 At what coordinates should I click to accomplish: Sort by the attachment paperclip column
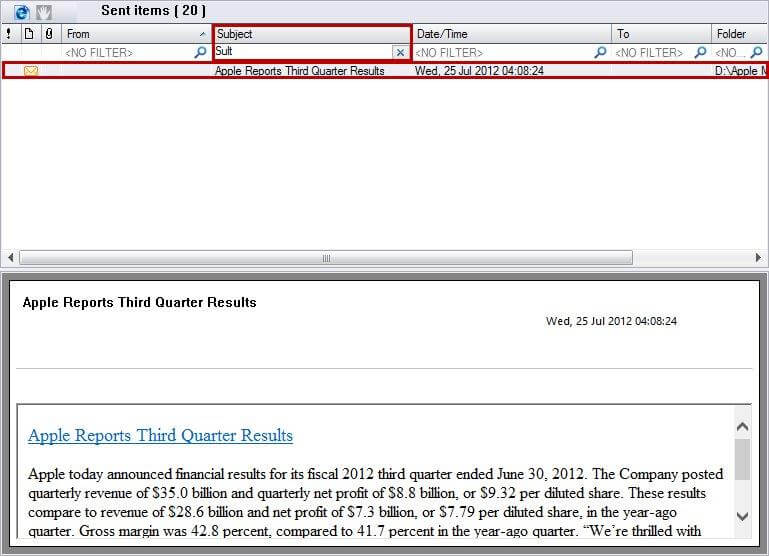(x=49, y=34)
